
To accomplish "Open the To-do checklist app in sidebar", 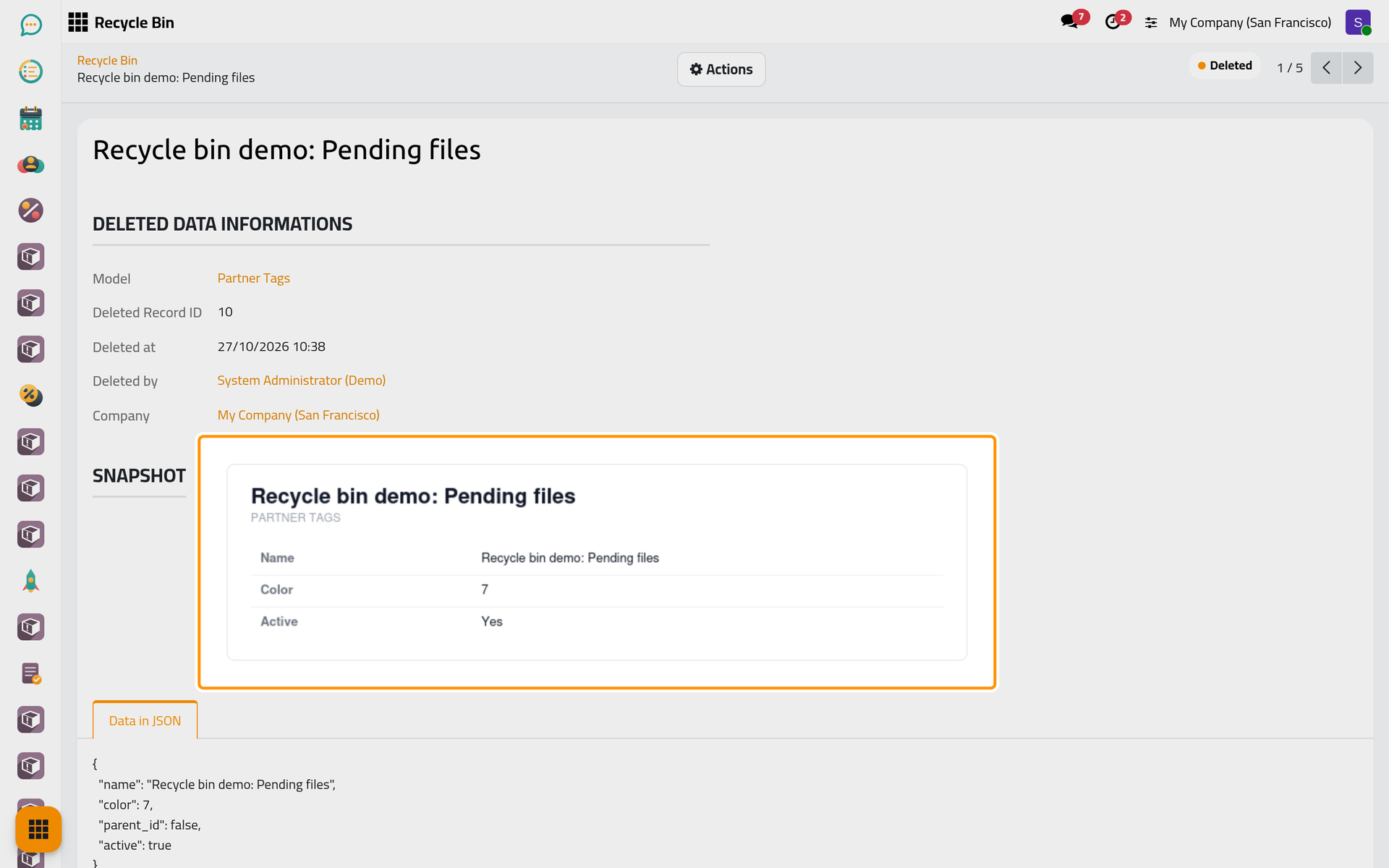I will point(30,72).
